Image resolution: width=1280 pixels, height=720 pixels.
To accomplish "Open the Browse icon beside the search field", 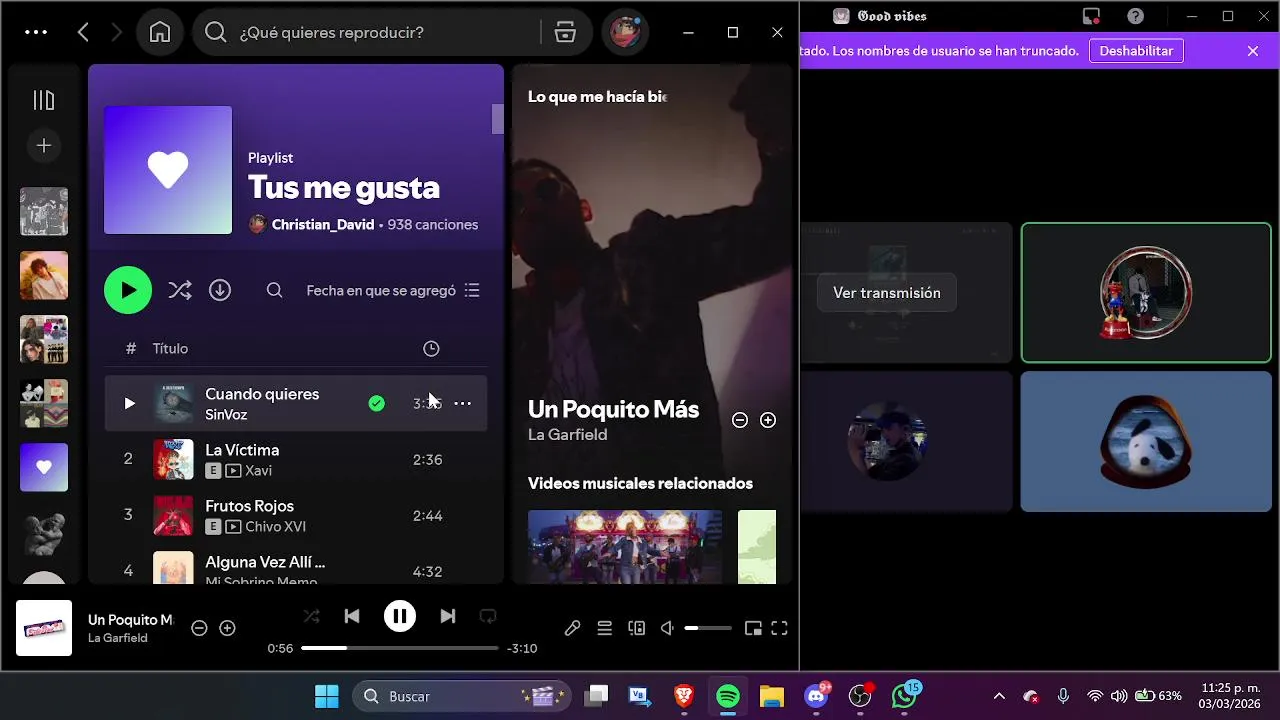I will (565, 33).
